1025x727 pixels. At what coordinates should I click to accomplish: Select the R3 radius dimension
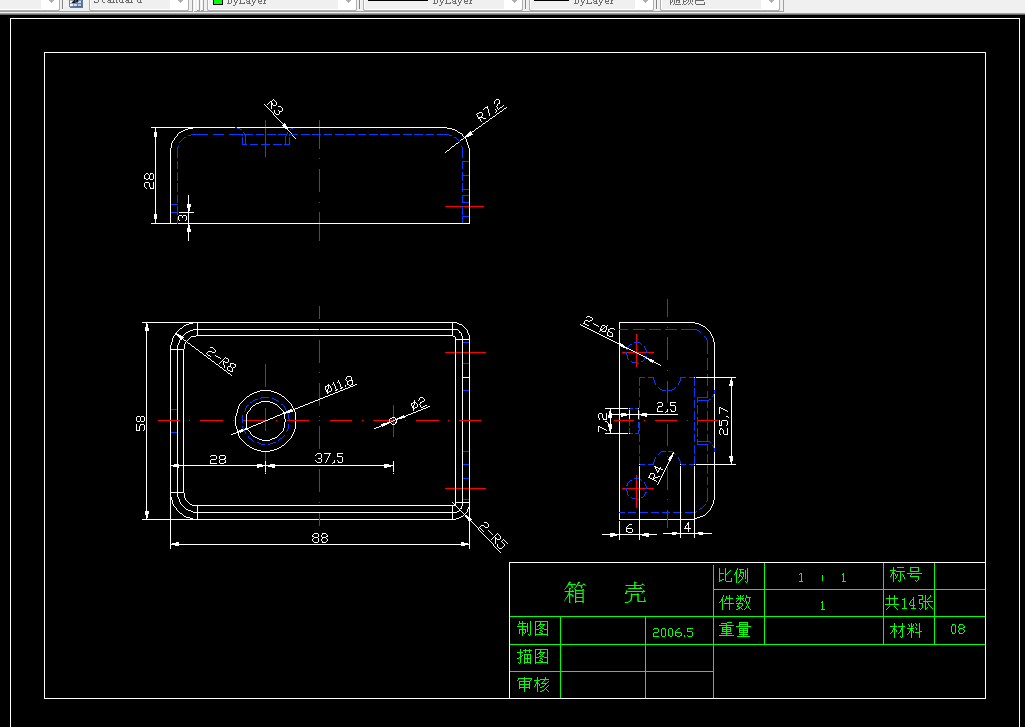(275, 108)
